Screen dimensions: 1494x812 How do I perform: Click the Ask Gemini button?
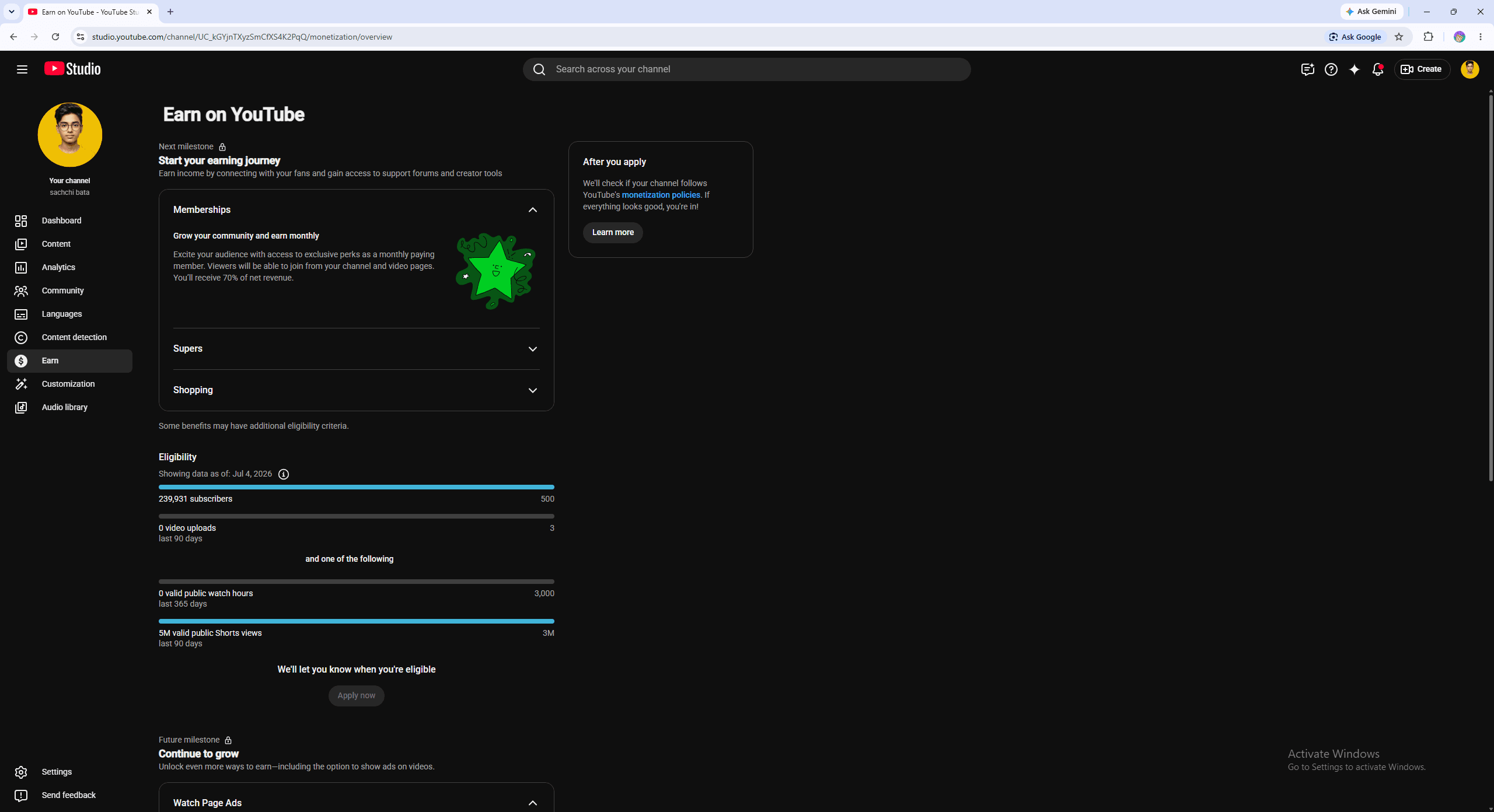[x=1371, y=12]
